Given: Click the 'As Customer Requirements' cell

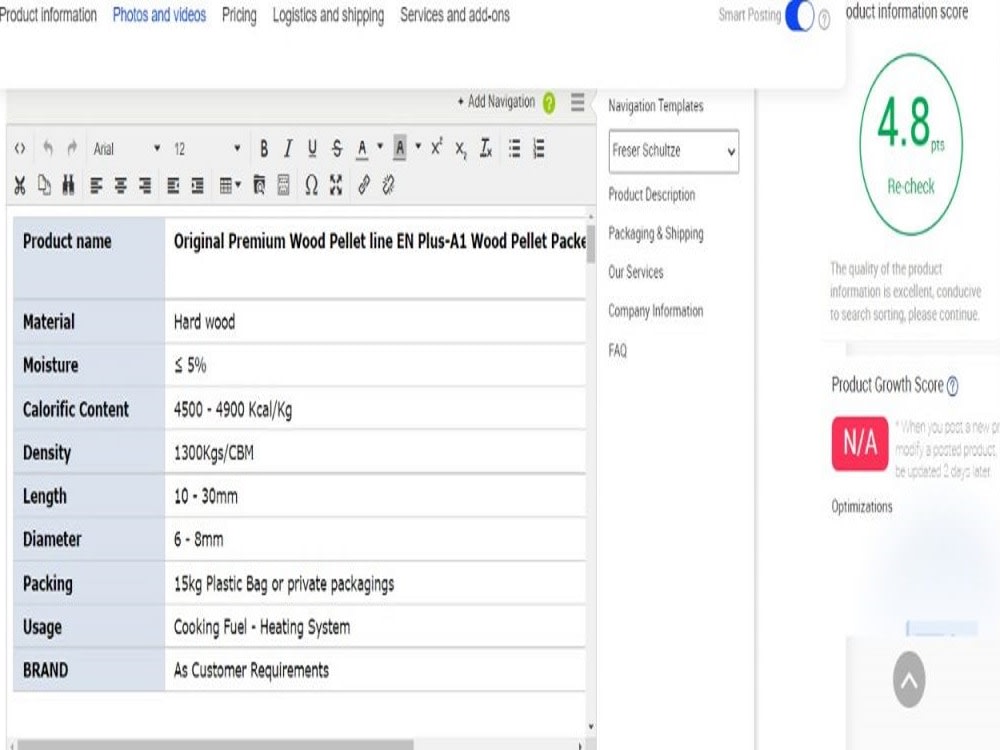Looking at the screenshot, I should tap(375, 670).
